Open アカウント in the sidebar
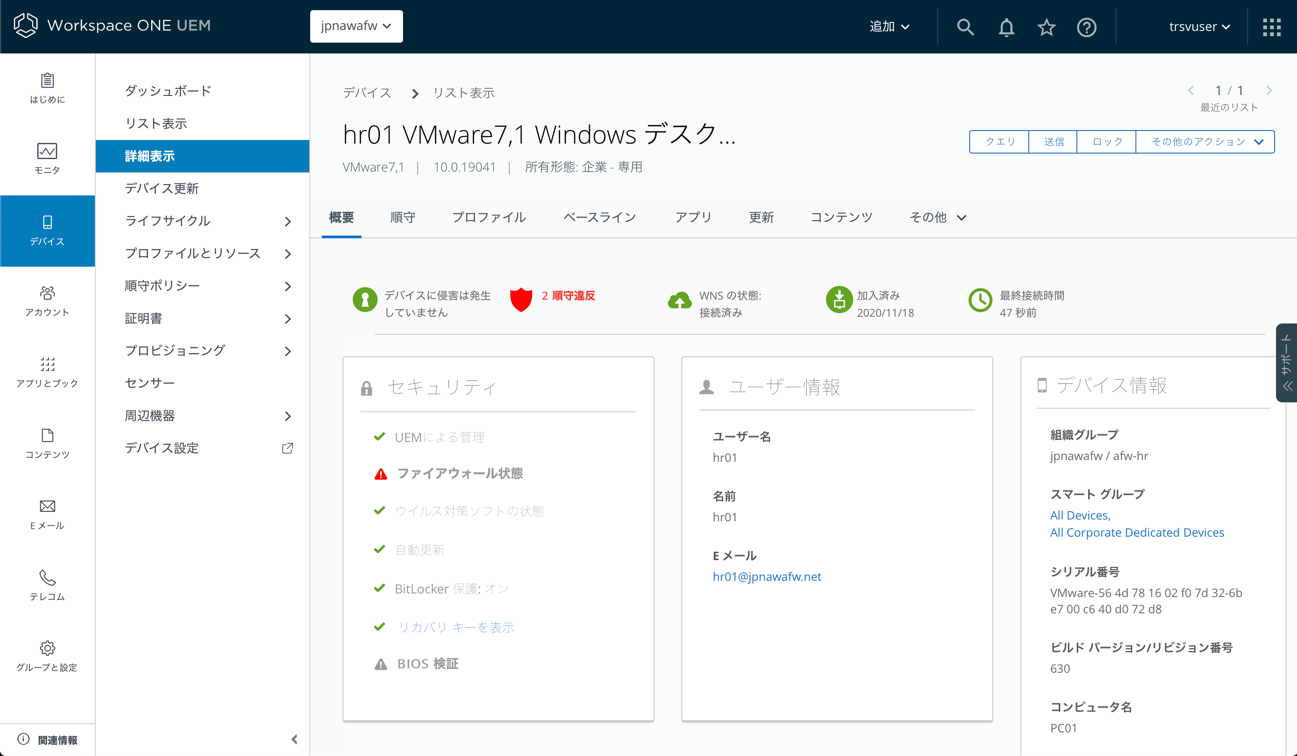Image resolution: width=1297 pixels, height=756 pixels. point(47,301)
